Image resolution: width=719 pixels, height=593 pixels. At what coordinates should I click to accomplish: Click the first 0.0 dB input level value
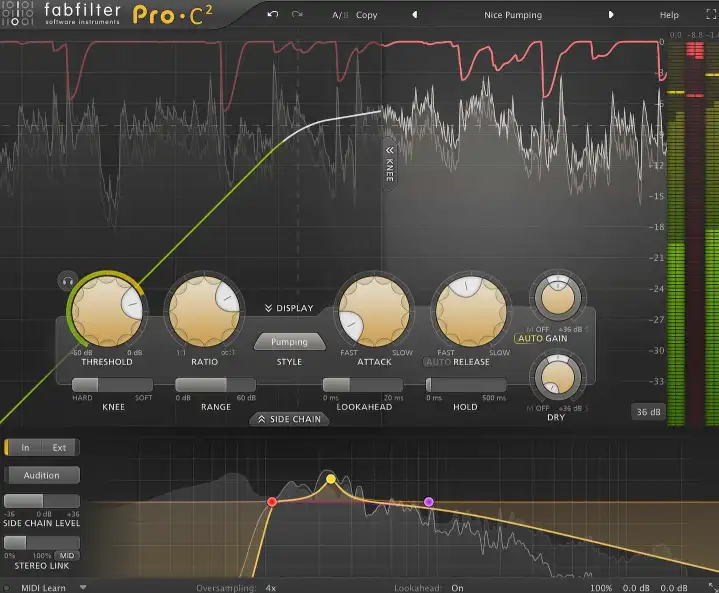point(636,588)
